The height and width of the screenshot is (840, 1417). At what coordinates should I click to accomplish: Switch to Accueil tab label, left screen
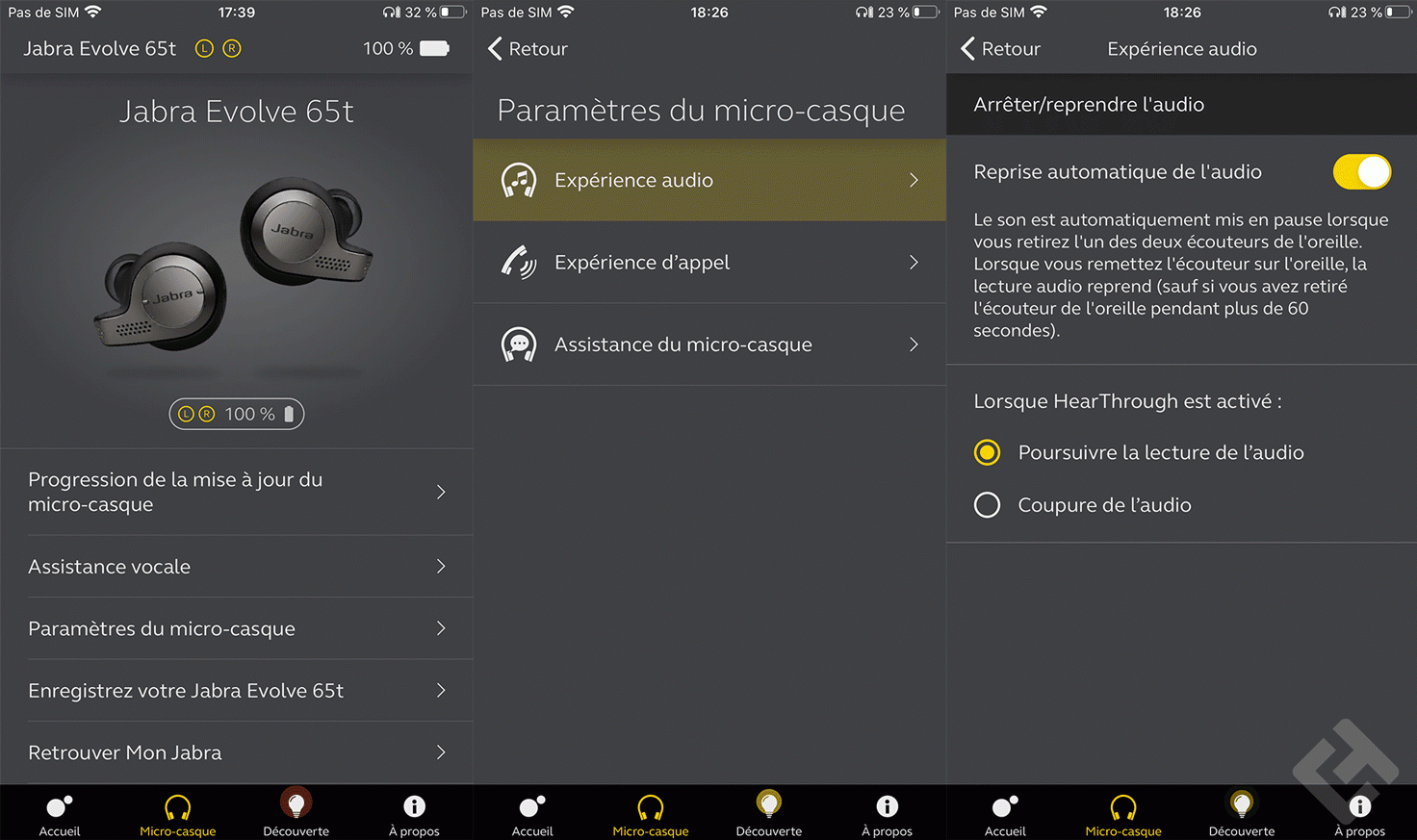tap(60, 831)
